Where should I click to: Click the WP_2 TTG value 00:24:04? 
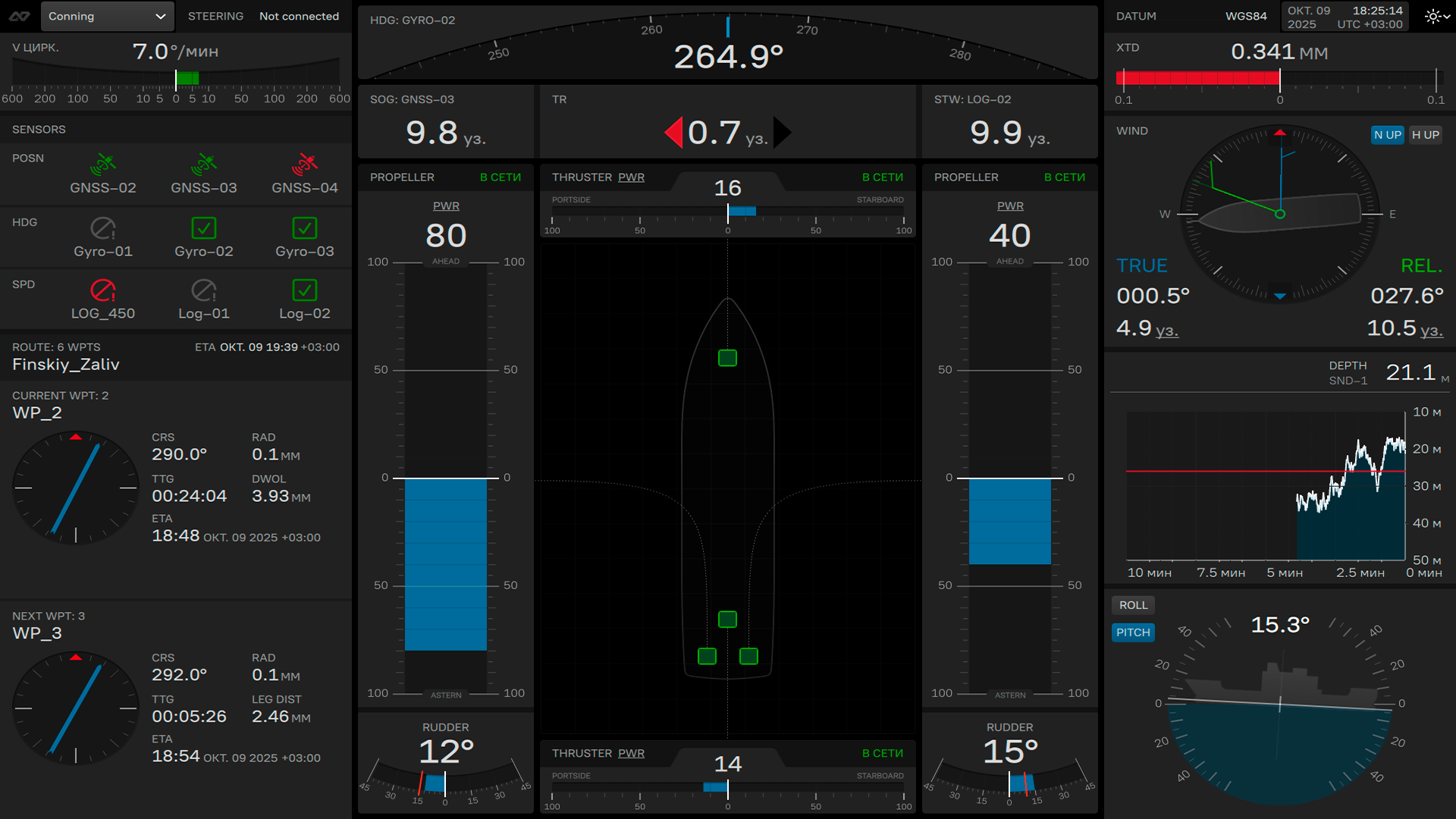[189, 496]
